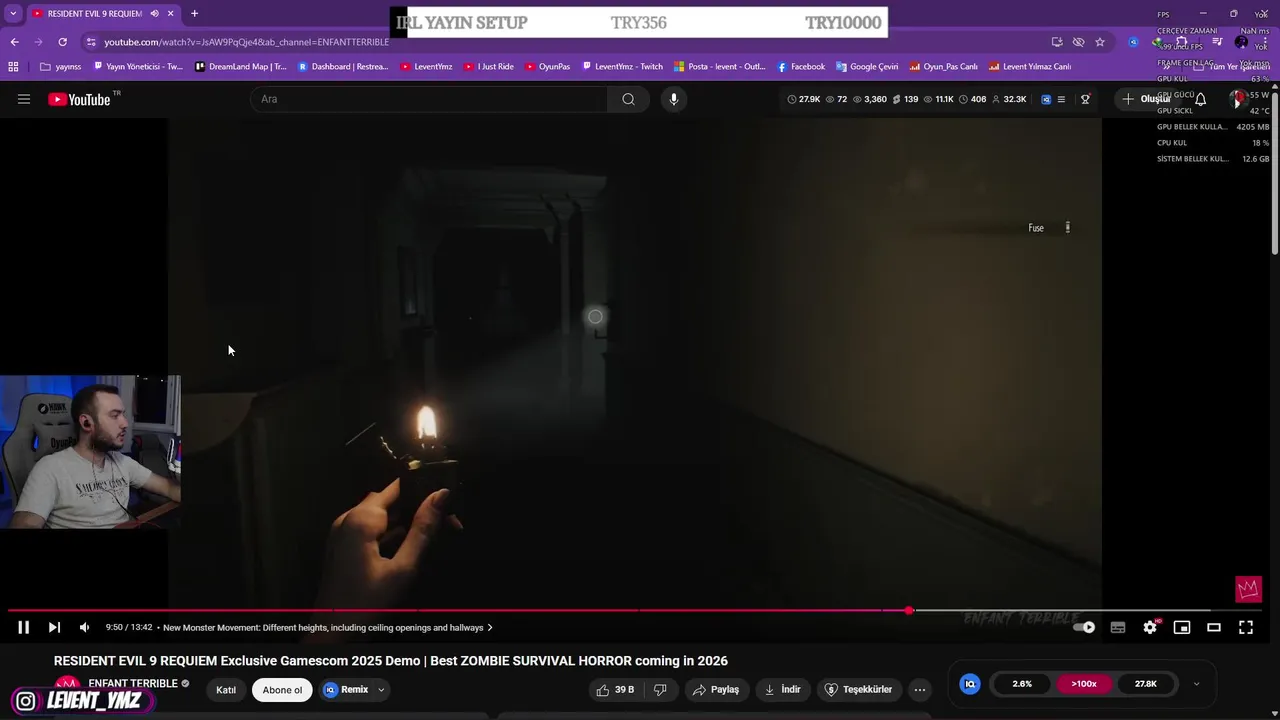Image resolution: width=1280 pixels, height=720 pixels.
Task: Open the 'Facebook' bookmark
Action: click(801, 67)
